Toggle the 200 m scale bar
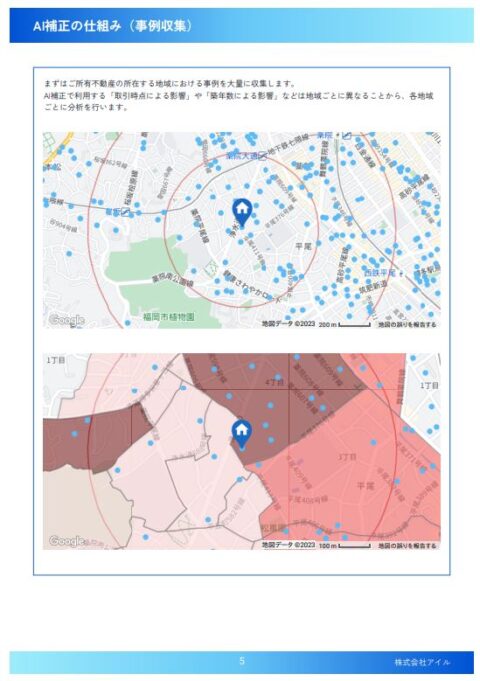This screenshot has width=480, height=681. point(344,325)
